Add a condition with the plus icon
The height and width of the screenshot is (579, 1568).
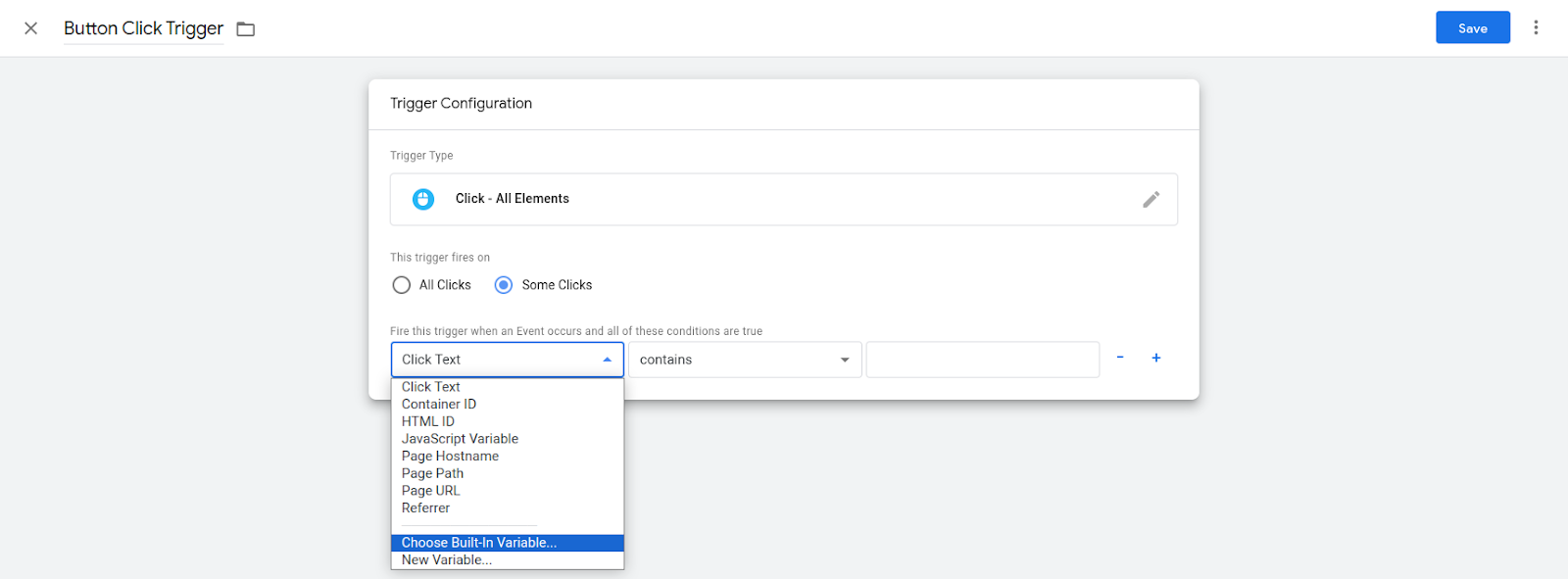coord(1156,358)
